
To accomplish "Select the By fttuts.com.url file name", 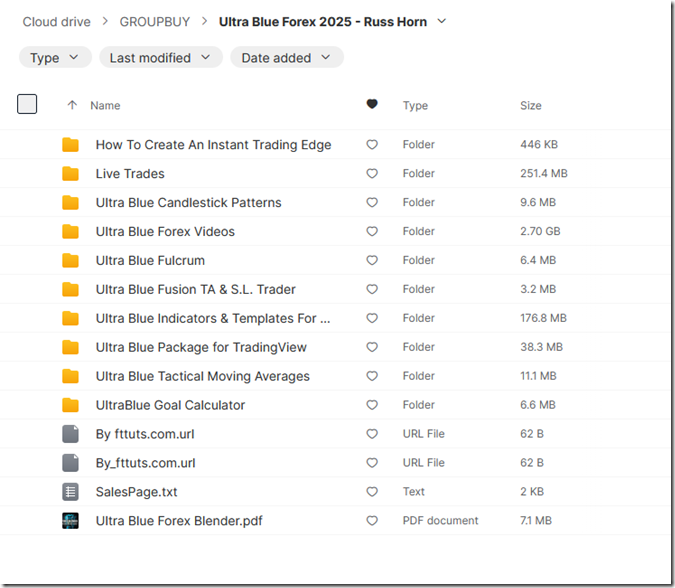I will coord(145,434).
